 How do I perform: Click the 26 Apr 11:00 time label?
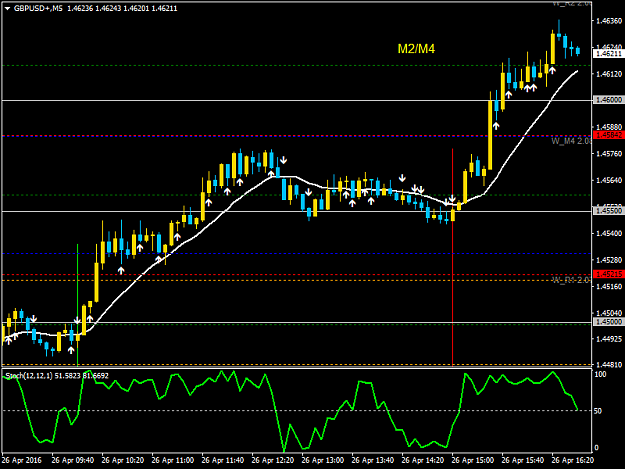tap(173, 460)
